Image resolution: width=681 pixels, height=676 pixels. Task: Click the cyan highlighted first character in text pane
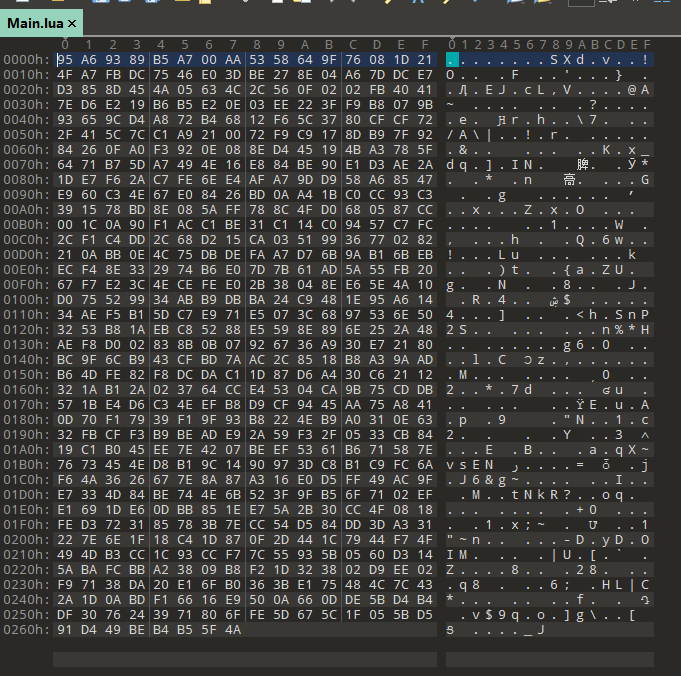(452, 59)
